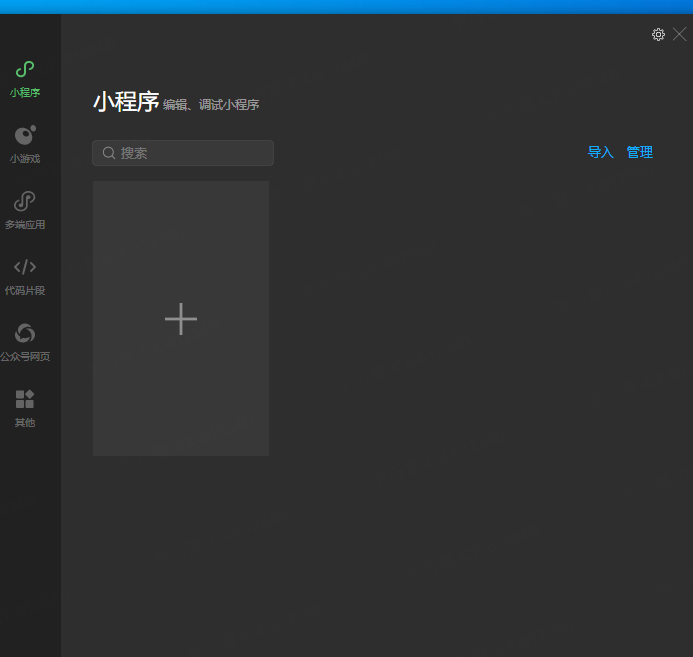Viewport: 693px width, 657px height.
Task: Go to 公众号网页 section
Action: [25, 342]
